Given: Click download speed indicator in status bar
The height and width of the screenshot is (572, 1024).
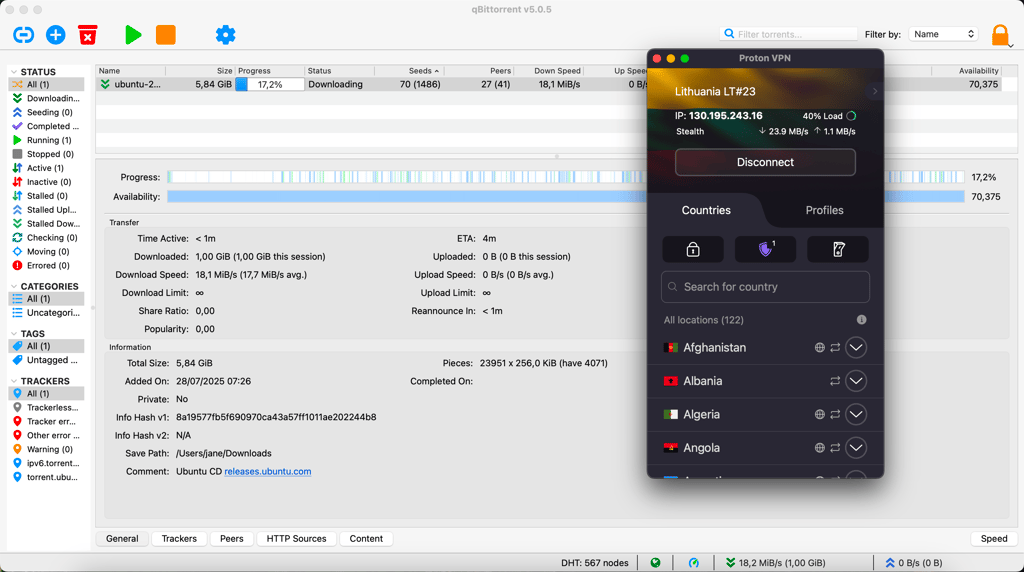Looking at the screenshot, I should (775, 563).
